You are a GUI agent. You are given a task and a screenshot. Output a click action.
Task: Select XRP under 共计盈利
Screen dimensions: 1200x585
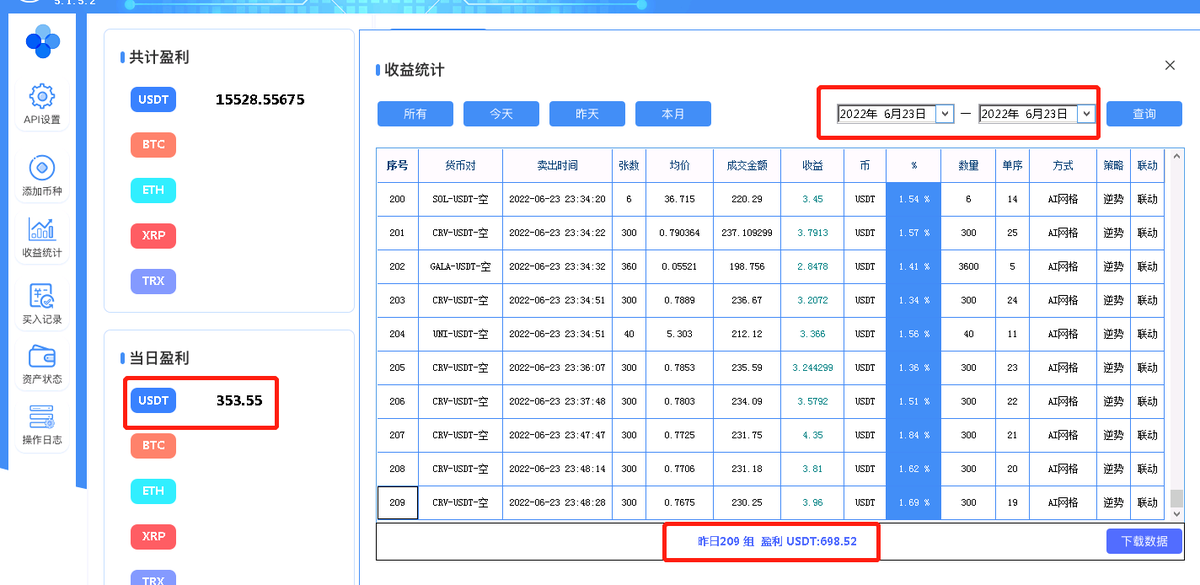point(153,236)
